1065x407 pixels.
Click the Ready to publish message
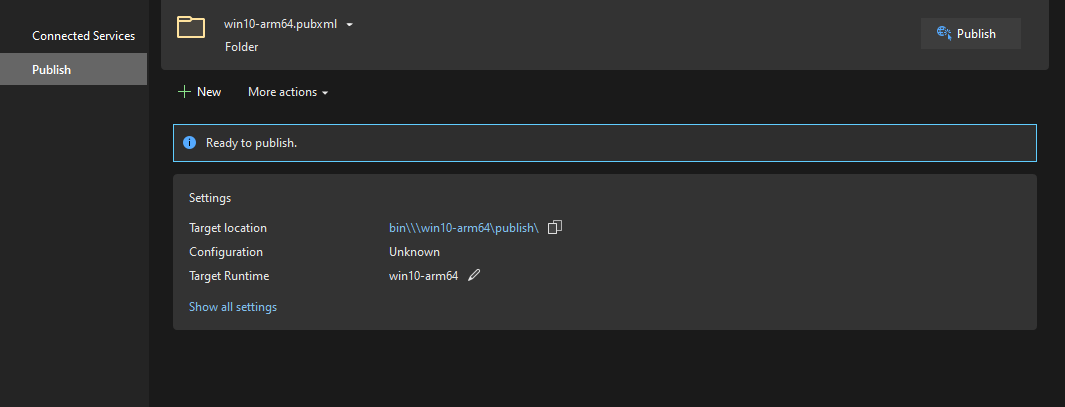(x=251, y=143)
